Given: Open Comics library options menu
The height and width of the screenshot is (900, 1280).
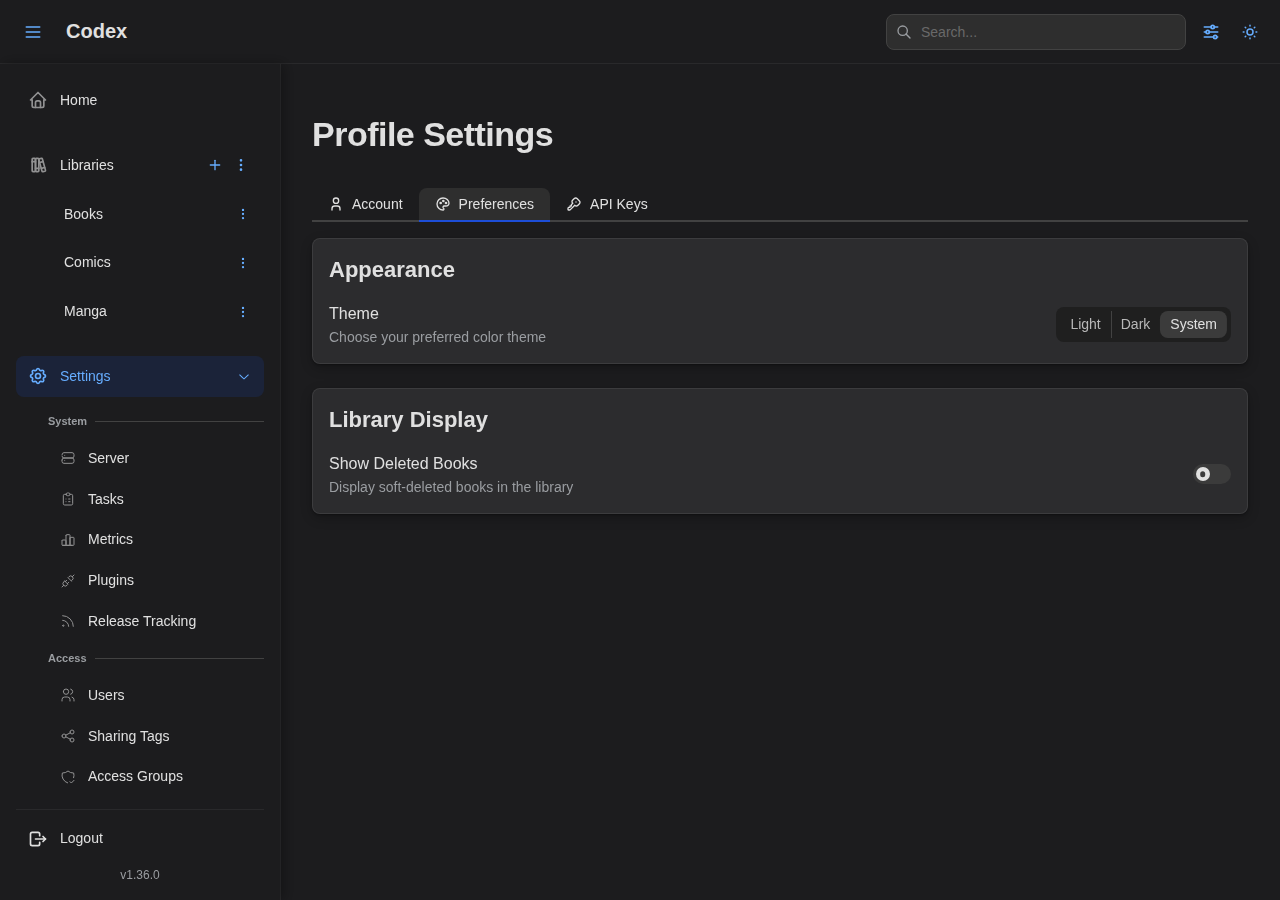Looking at the screenshot, I should (242, 263).
